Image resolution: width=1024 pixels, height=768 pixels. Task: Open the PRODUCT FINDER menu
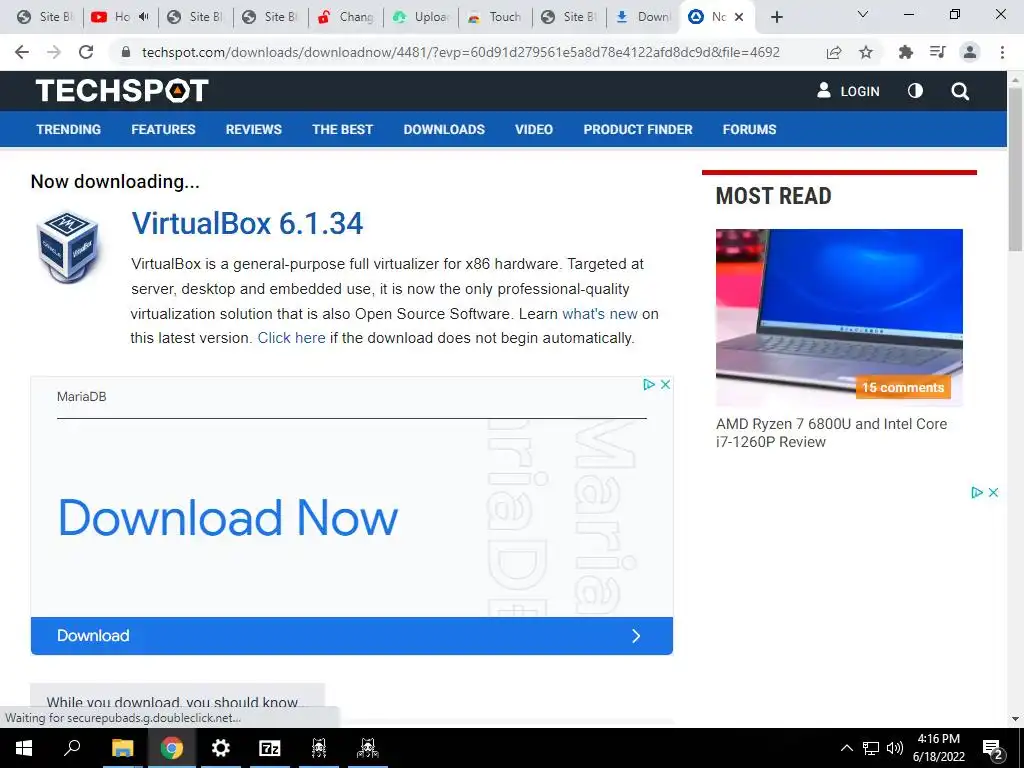click(638, 129)
